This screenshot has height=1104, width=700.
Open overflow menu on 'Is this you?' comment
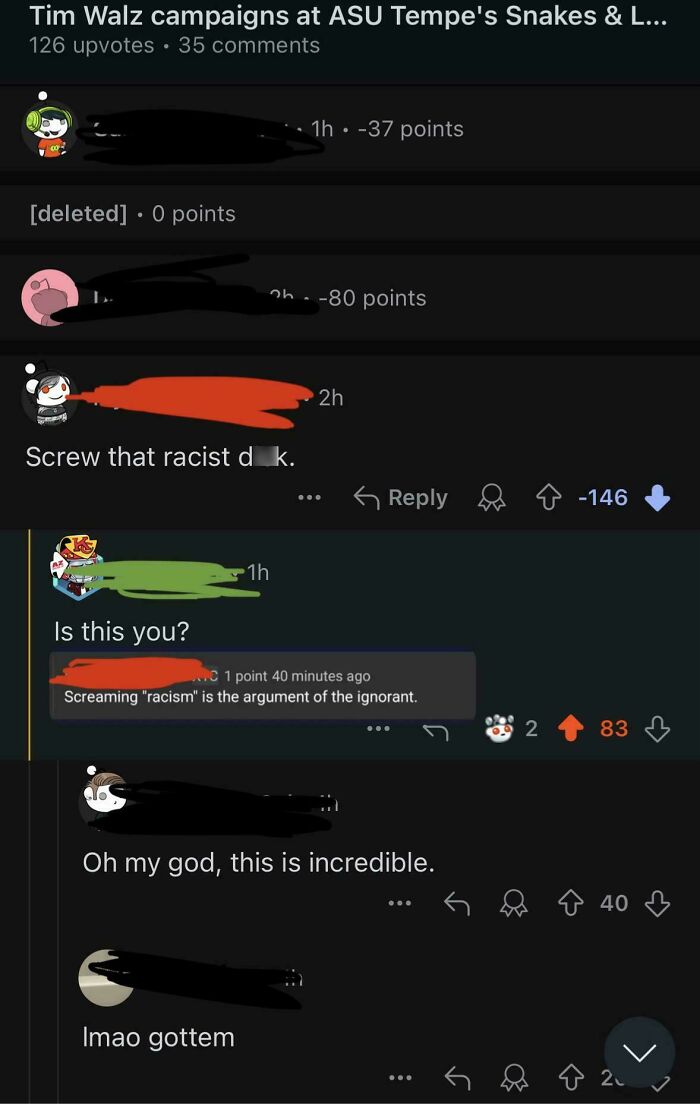[x=378, y=728]
